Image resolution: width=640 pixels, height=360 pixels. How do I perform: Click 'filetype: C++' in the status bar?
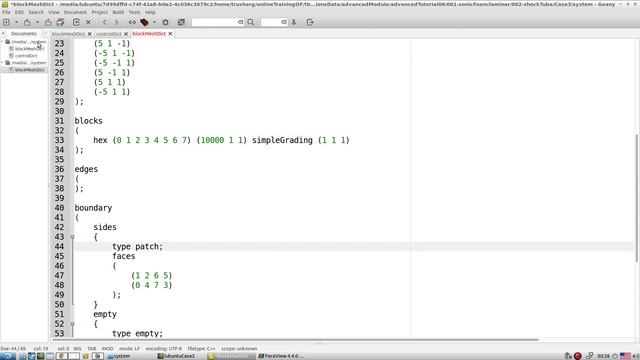[201, 349]
